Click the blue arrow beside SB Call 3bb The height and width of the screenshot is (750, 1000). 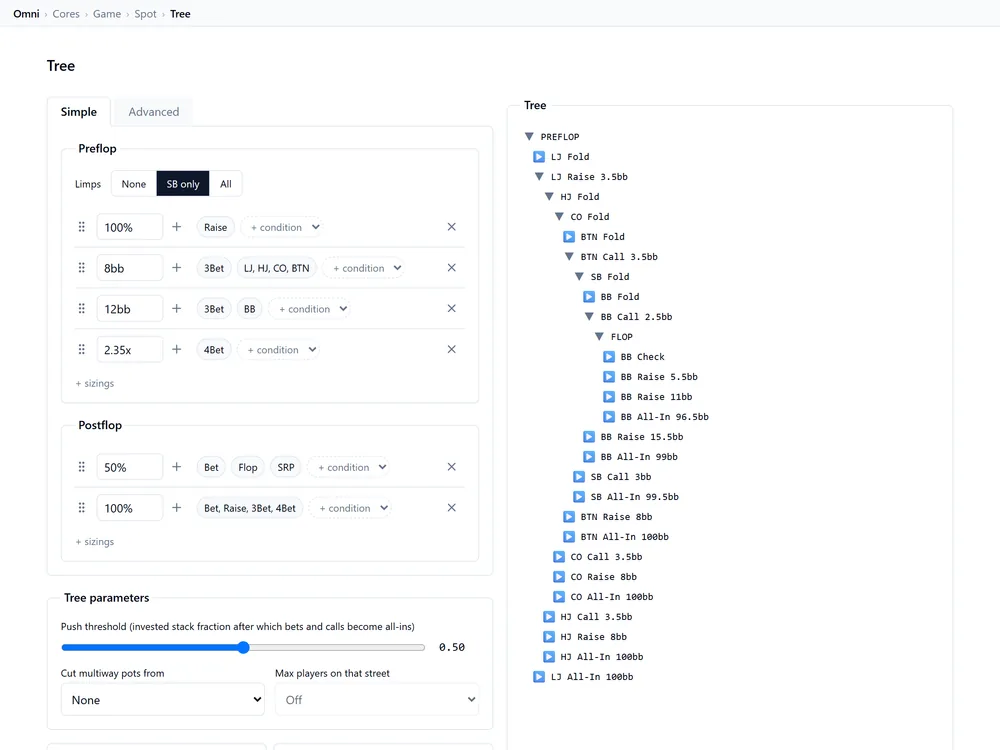tap(579, 476)
